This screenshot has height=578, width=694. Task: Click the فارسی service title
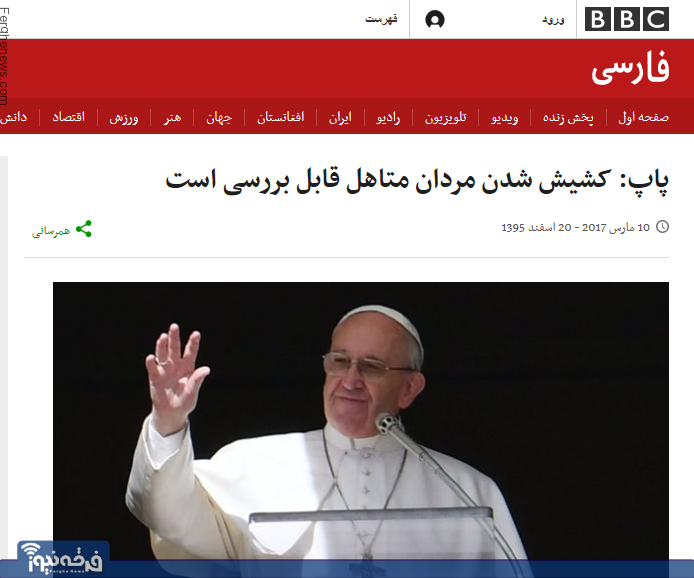pyautogui.click(x=630, y=68)
